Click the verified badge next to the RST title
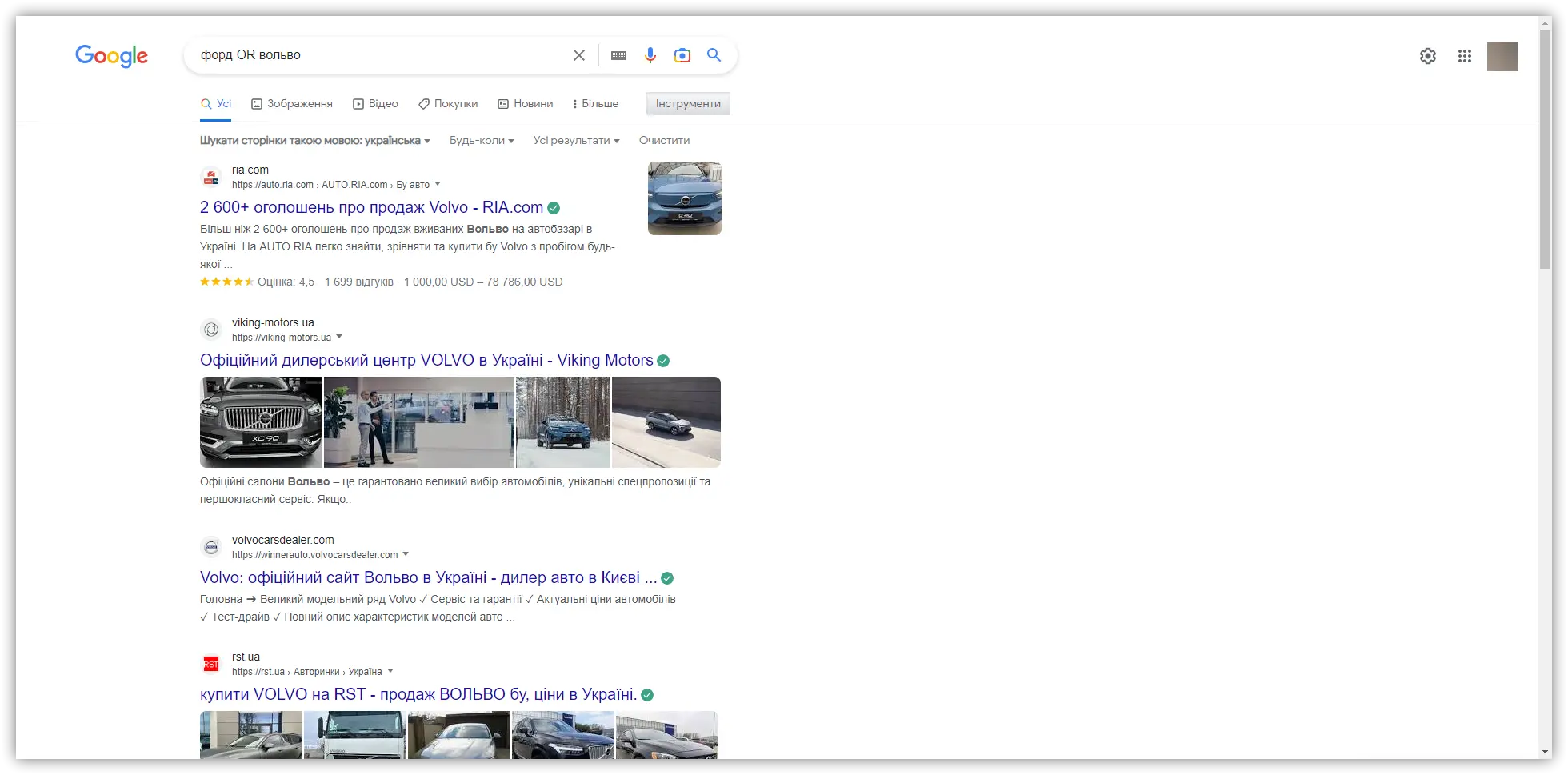1568x775 pixels. coord(647,695)
